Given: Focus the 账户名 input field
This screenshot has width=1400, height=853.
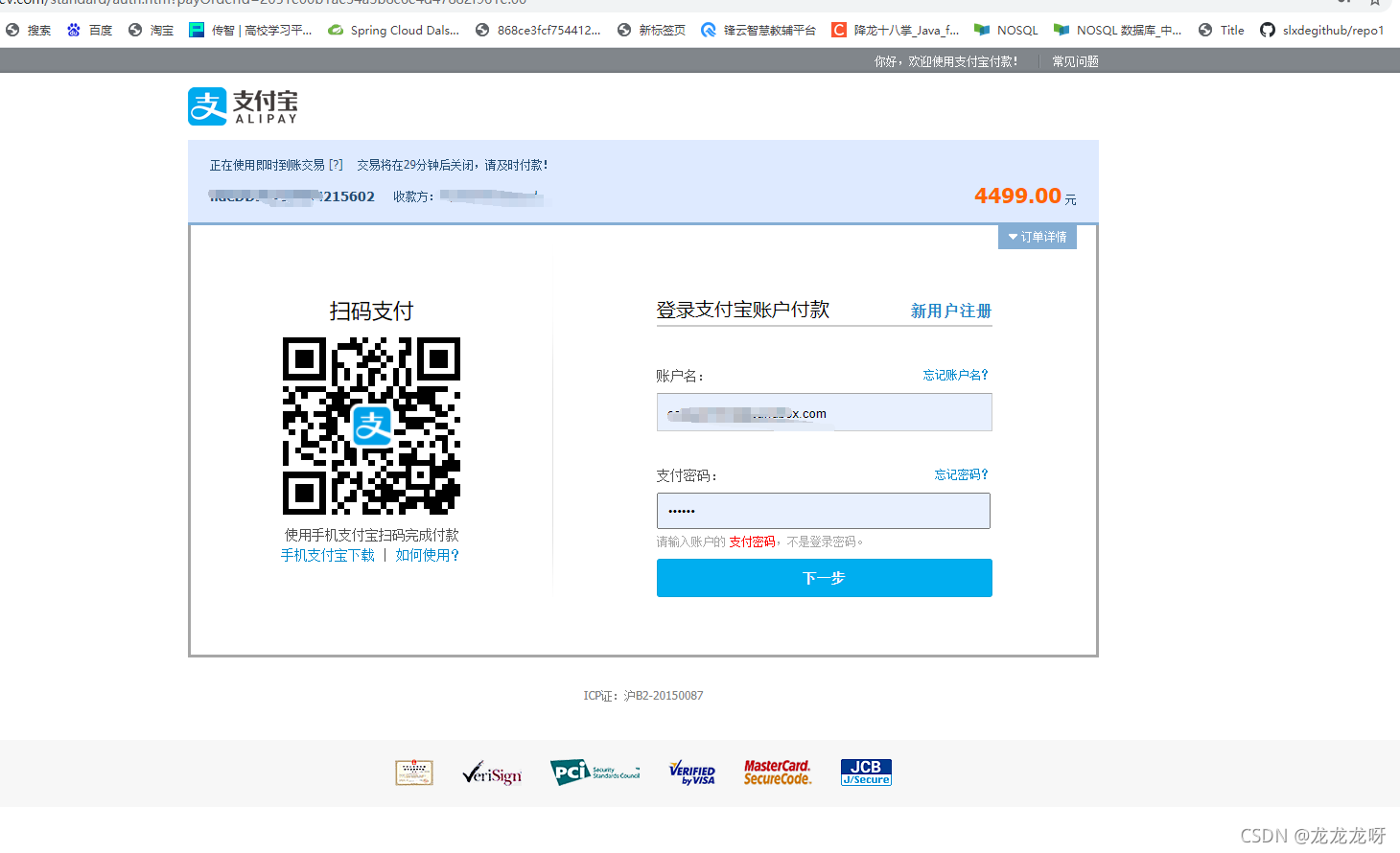Looking at the screenshot, I should coord(824,412).
